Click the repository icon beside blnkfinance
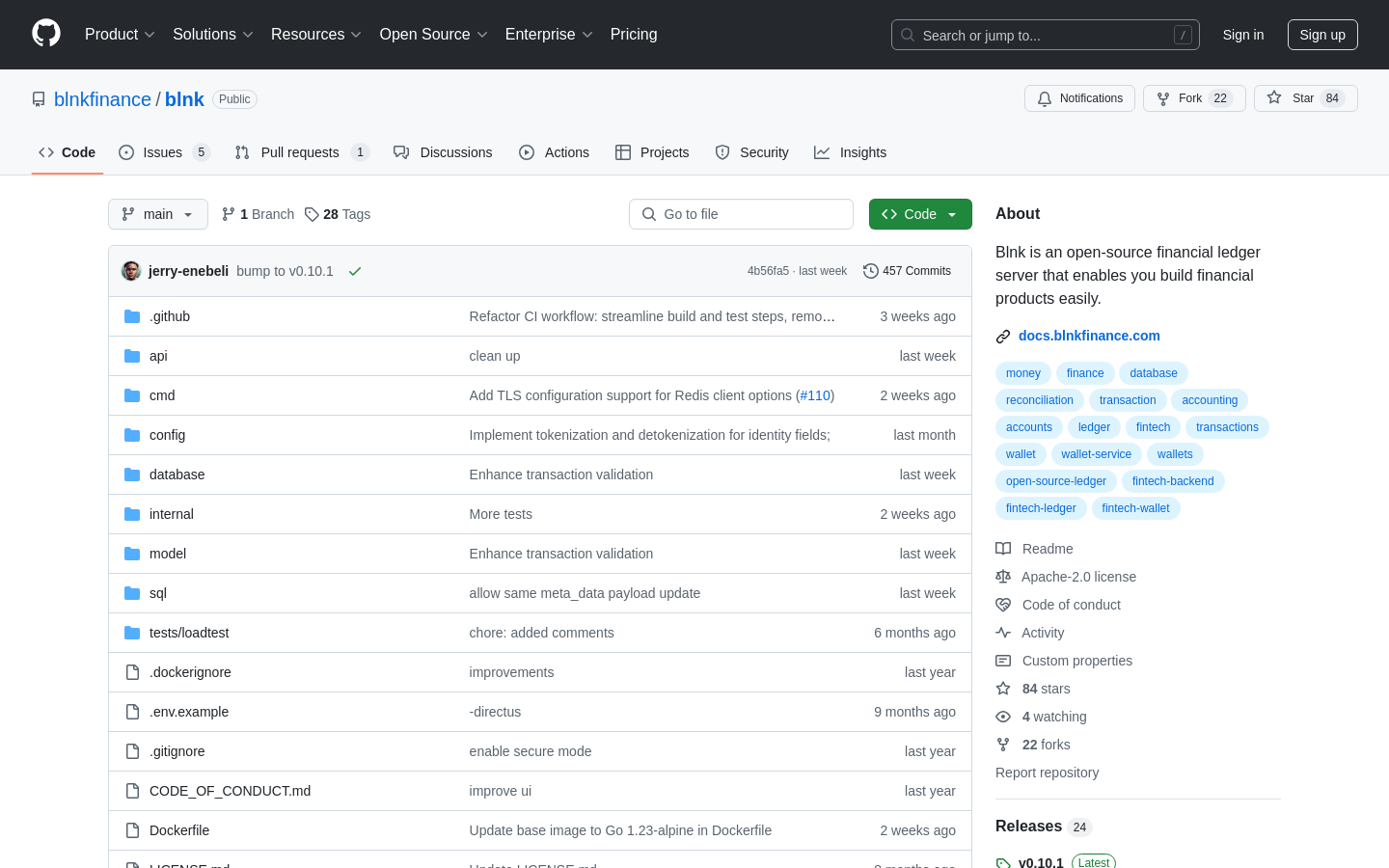1389x868 pixels. pyautogui.click(x=39, y=99)
